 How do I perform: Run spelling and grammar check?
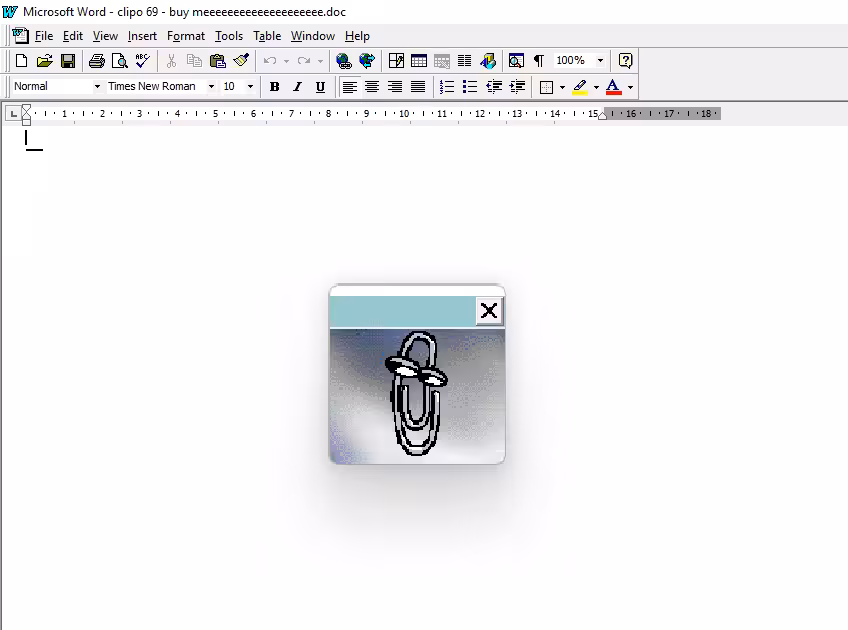pos(143,61)
